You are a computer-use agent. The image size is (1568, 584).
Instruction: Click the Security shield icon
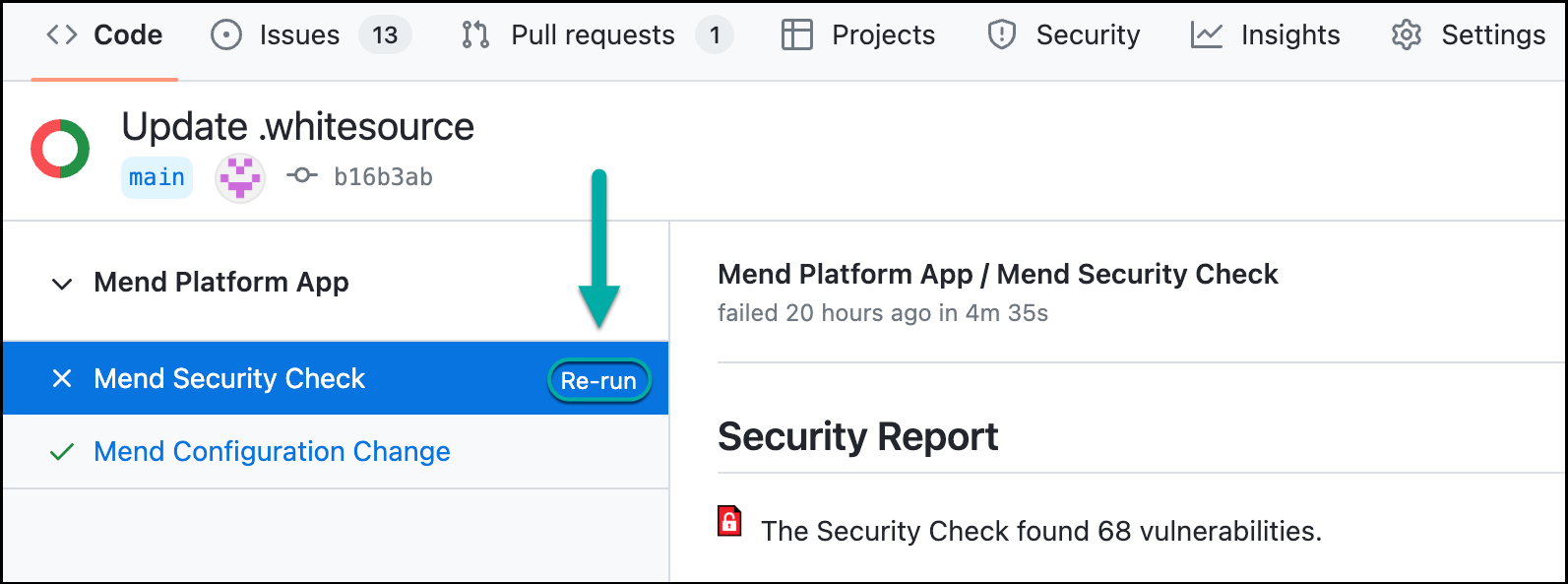click(1001, 35)
